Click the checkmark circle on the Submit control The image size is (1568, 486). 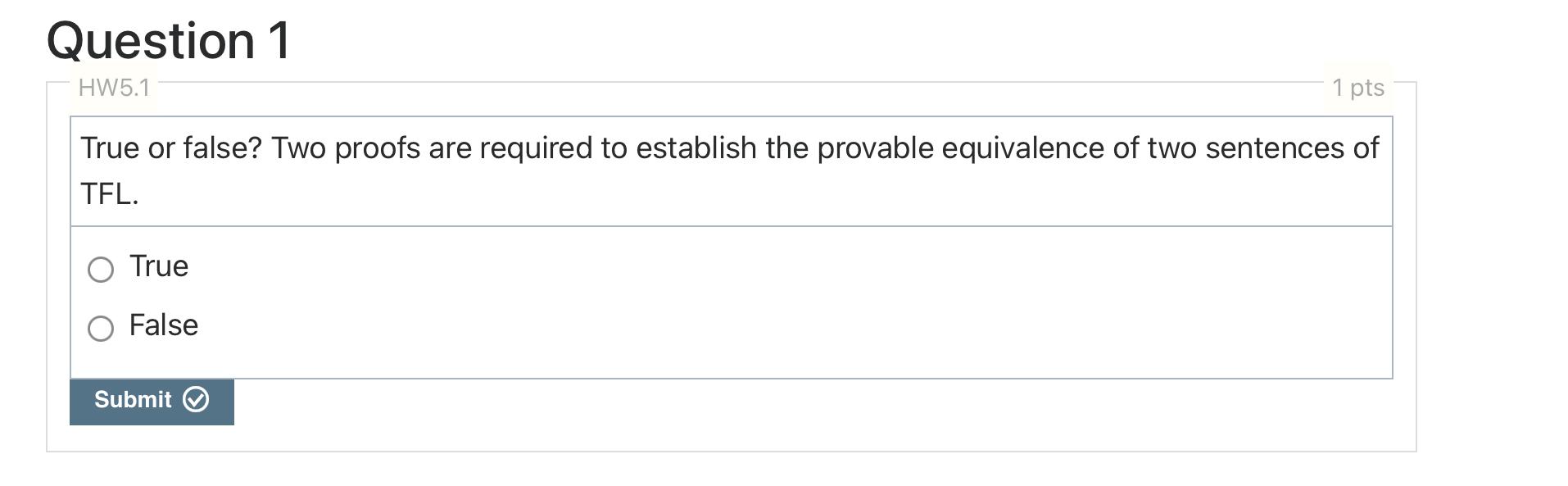tap(195, 400)
